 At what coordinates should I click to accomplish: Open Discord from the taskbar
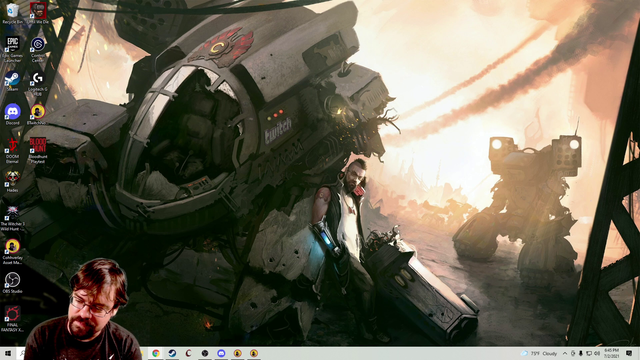221,353
